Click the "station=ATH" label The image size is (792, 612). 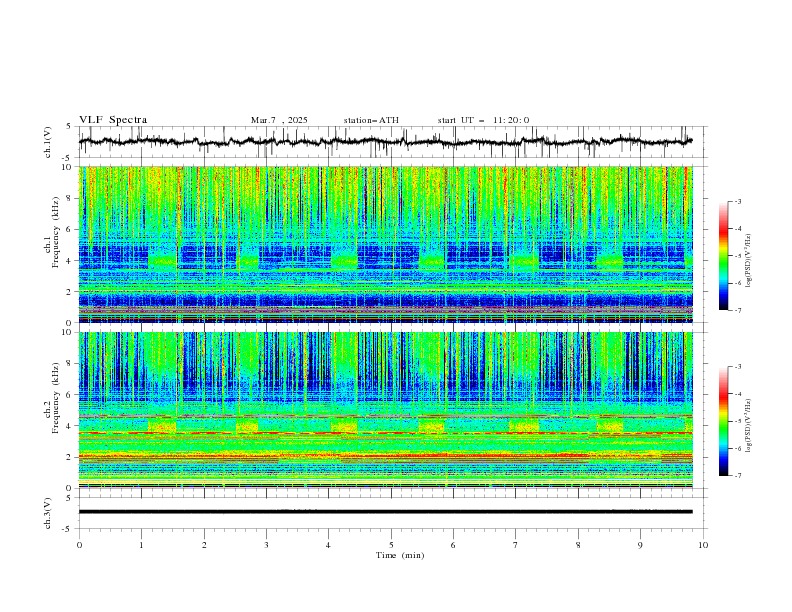(371, 120)
